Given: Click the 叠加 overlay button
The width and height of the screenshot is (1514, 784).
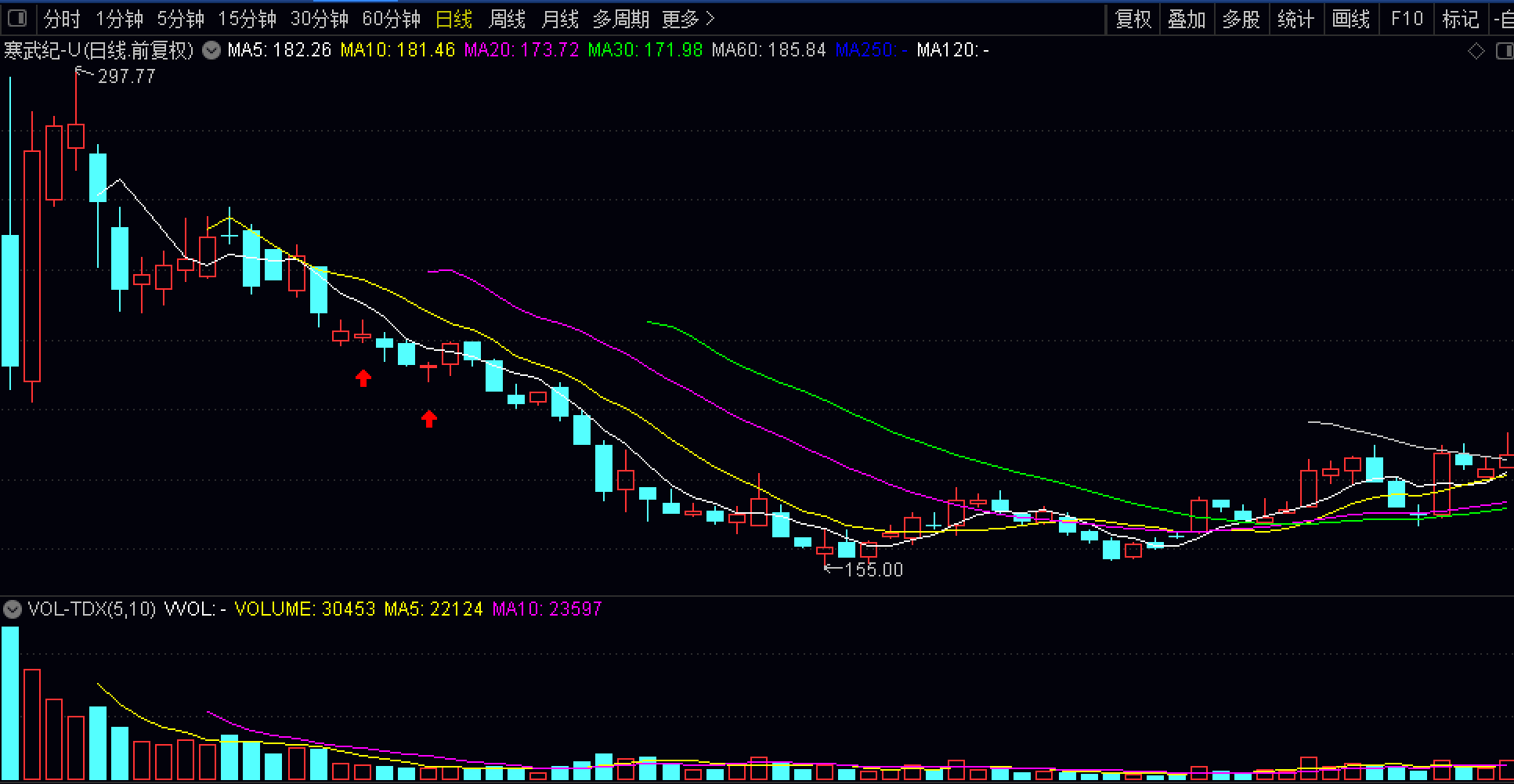Looking at the screenshot, I should point(1187,19).
